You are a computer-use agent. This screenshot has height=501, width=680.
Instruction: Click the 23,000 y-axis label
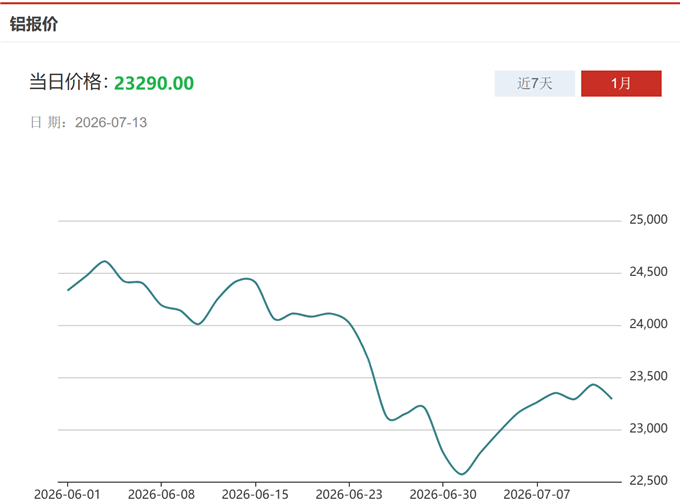click(648, 429)
